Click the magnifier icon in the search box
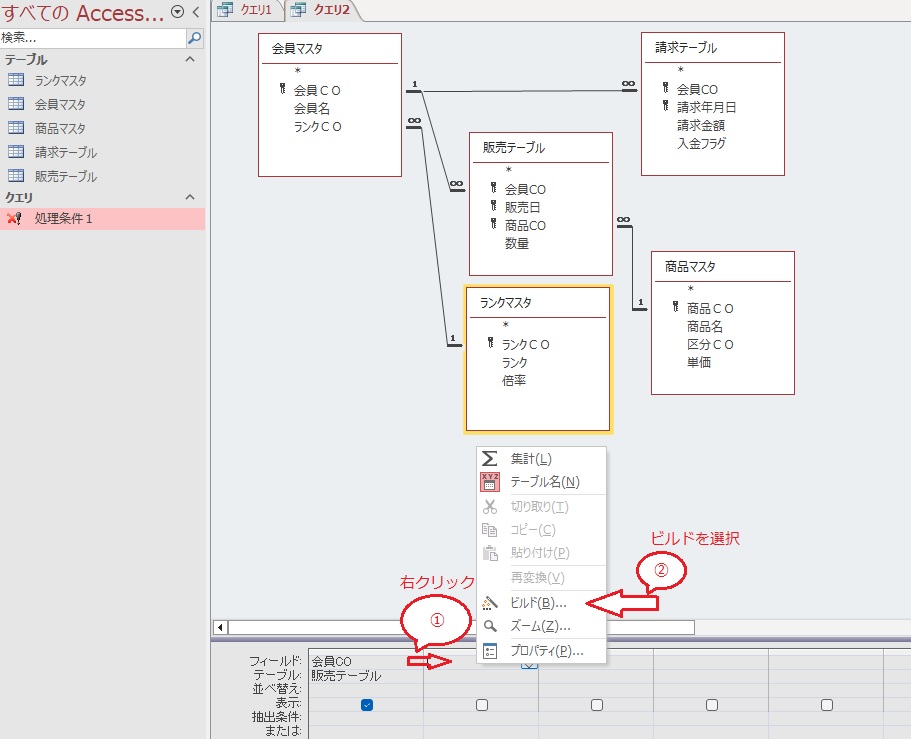Viewport: 911px width, 739px height. point(195,38)
